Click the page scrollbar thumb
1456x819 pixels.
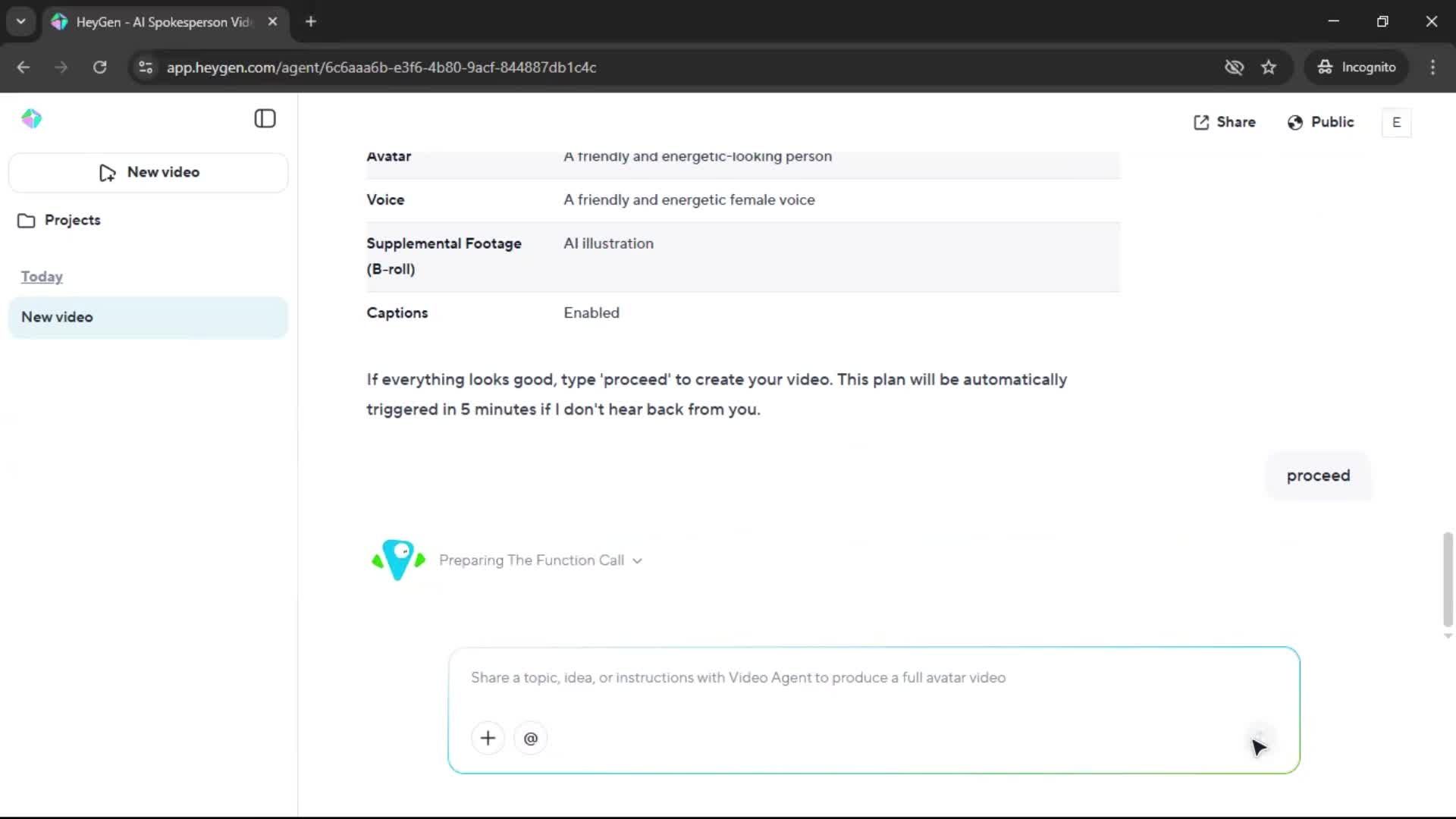[1448, 578]
